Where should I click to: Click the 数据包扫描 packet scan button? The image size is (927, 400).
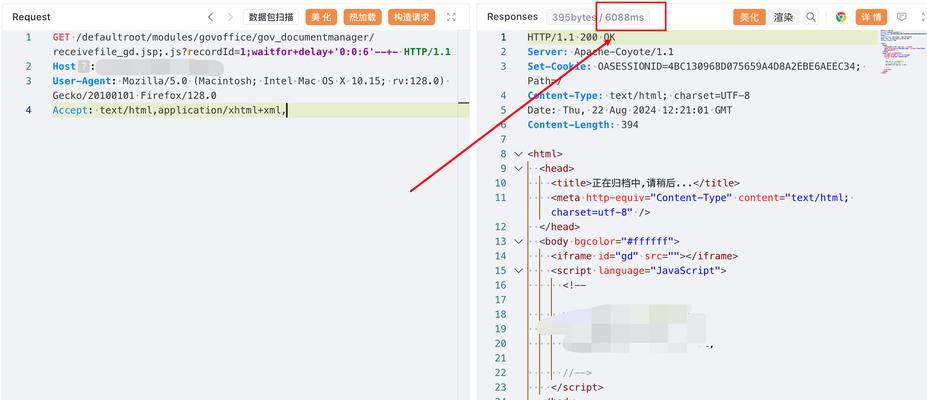click(271, 17)
